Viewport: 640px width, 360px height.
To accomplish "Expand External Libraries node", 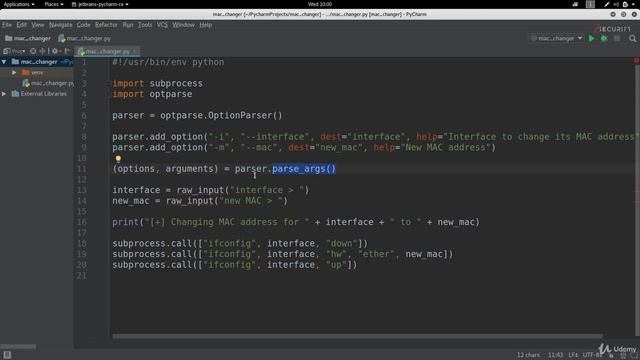I will pyautogui.click(x=4, y=93).
